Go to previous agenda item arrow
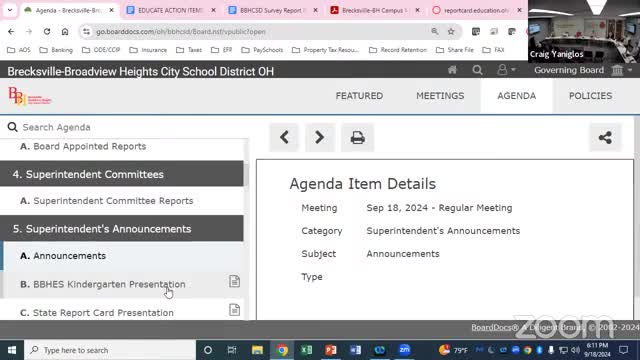Viewport: 640px width, 360px height. (284, 137)
